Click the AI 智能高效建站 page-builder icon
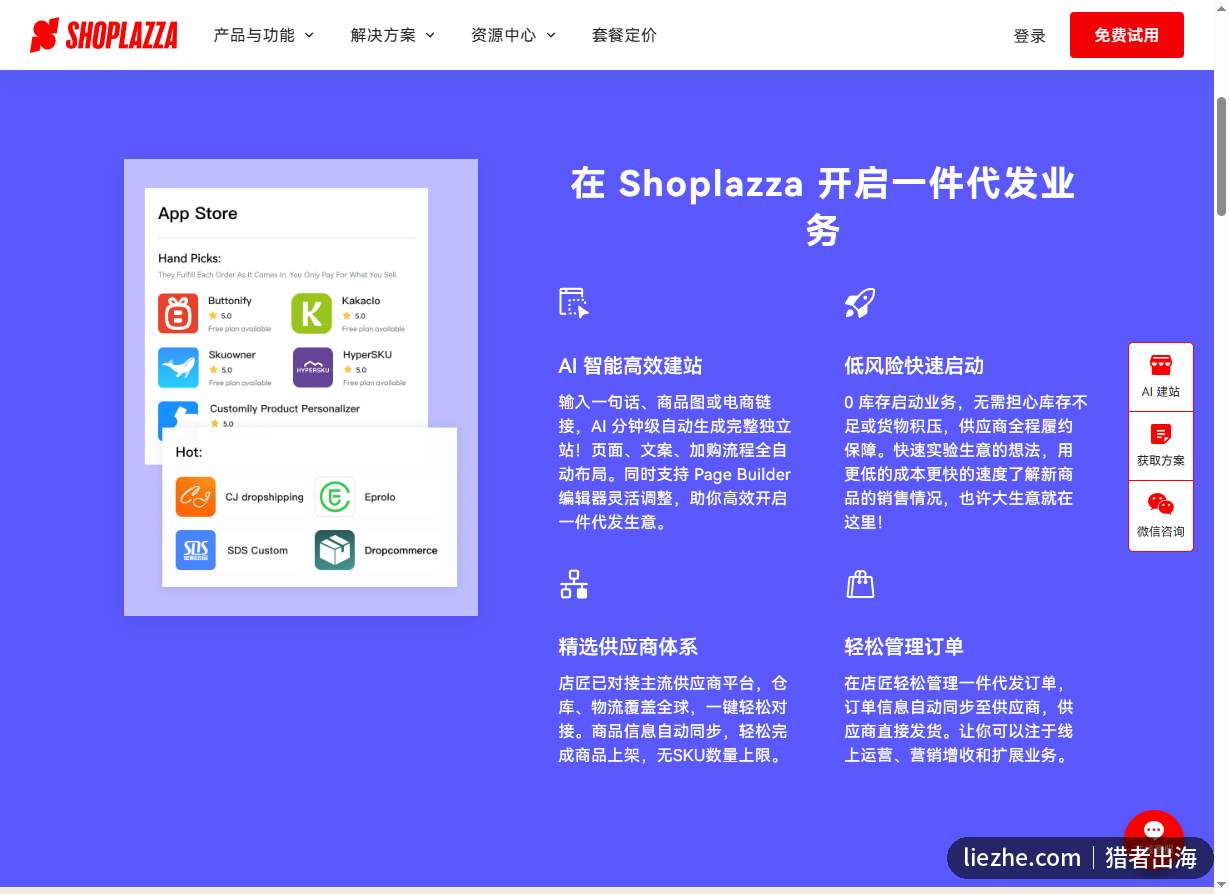The width and height of the screenshot is (1229, 894). (574, 303)
